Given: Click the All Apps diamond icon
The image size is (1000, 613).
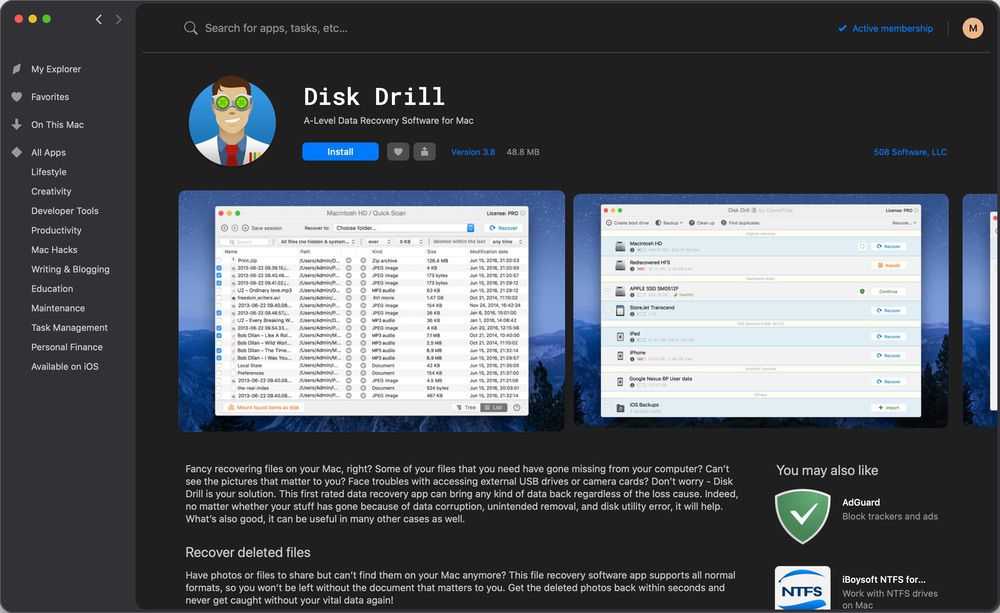Looking at the screenshot, I should [17, 152].
